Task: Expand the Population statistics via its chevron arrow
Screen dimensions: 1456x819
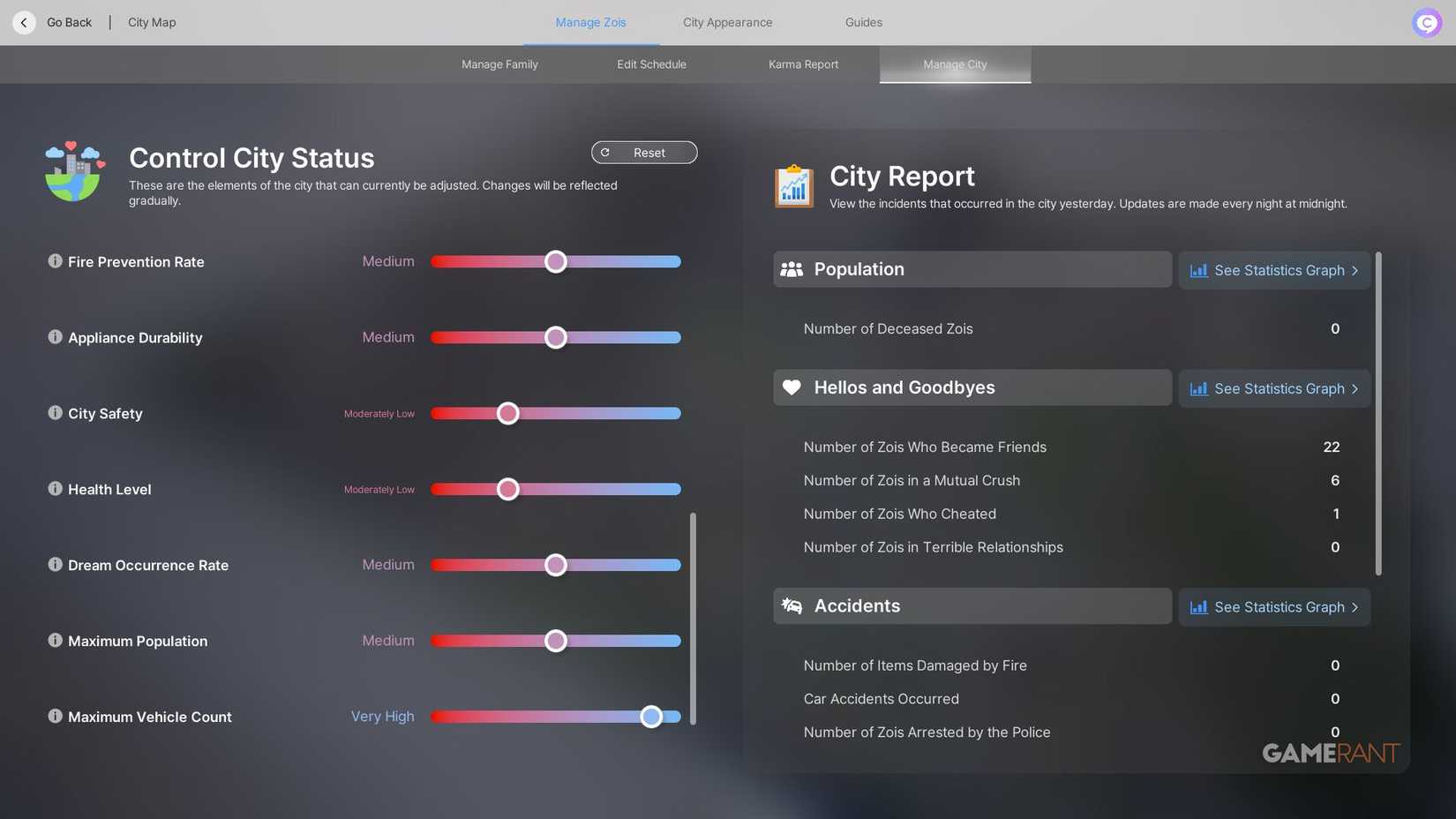Action: click(x=1355, y=270)
